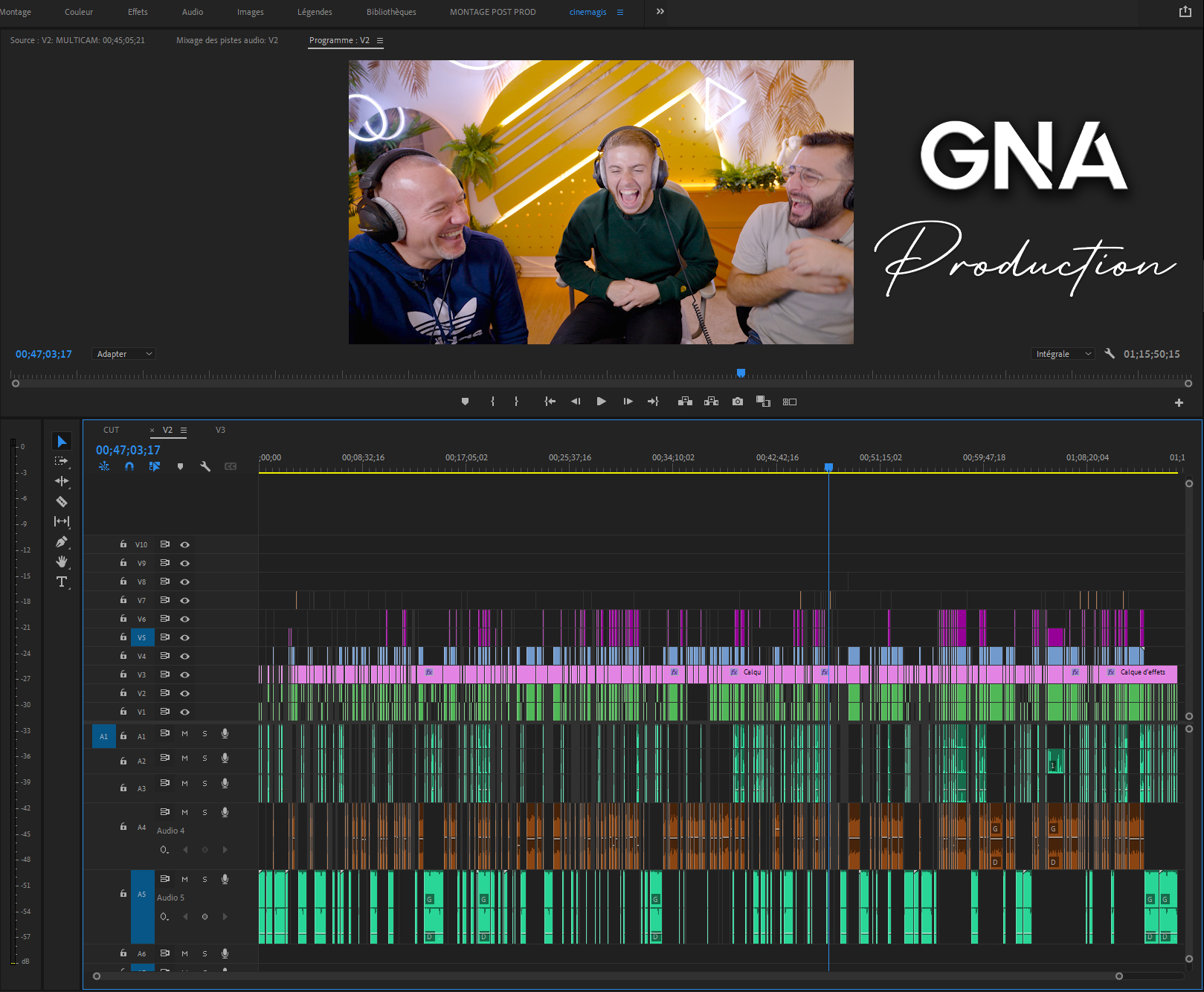Toggle captions track options icon
Viewport: 1204px width, 992px height.
tap(231, 466)
